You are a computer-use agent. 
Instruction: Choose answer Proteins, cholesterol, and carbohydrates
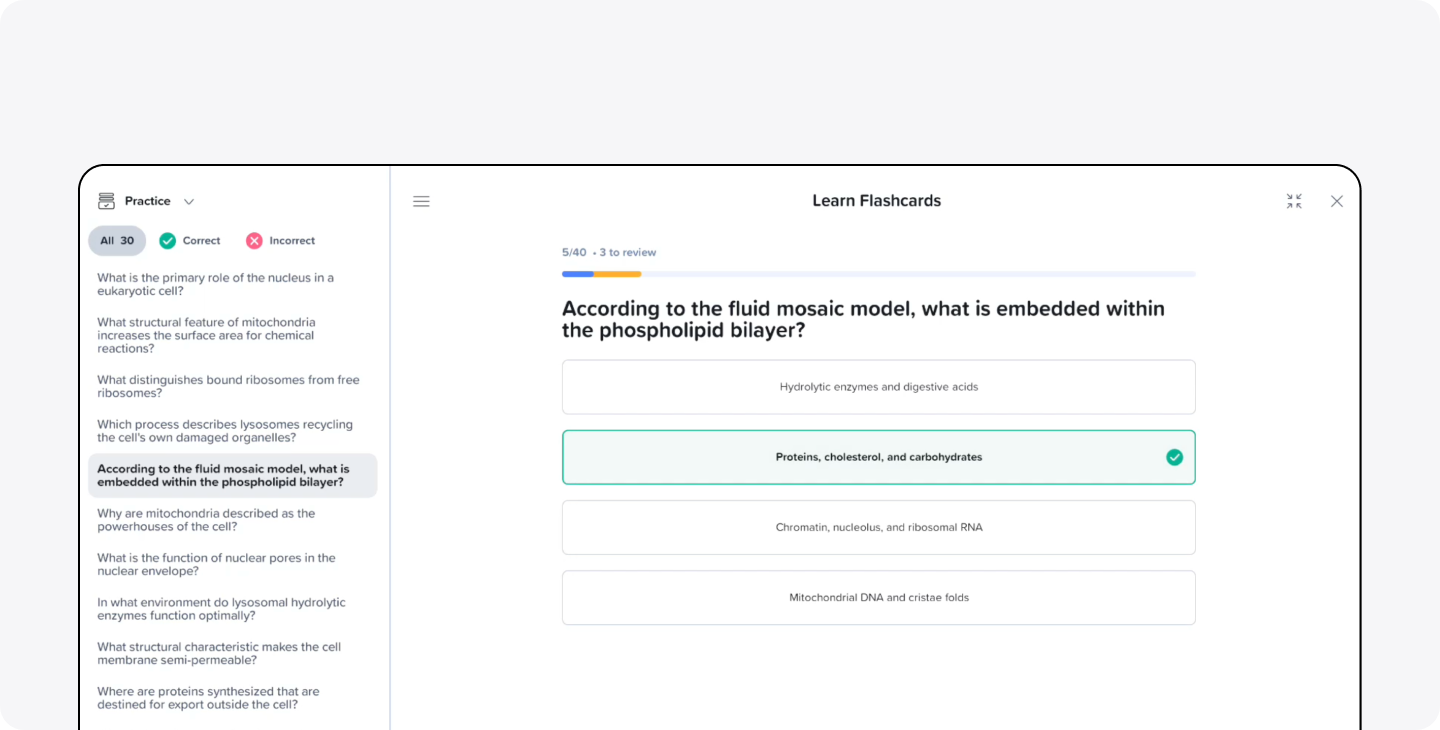click(879, 457)
